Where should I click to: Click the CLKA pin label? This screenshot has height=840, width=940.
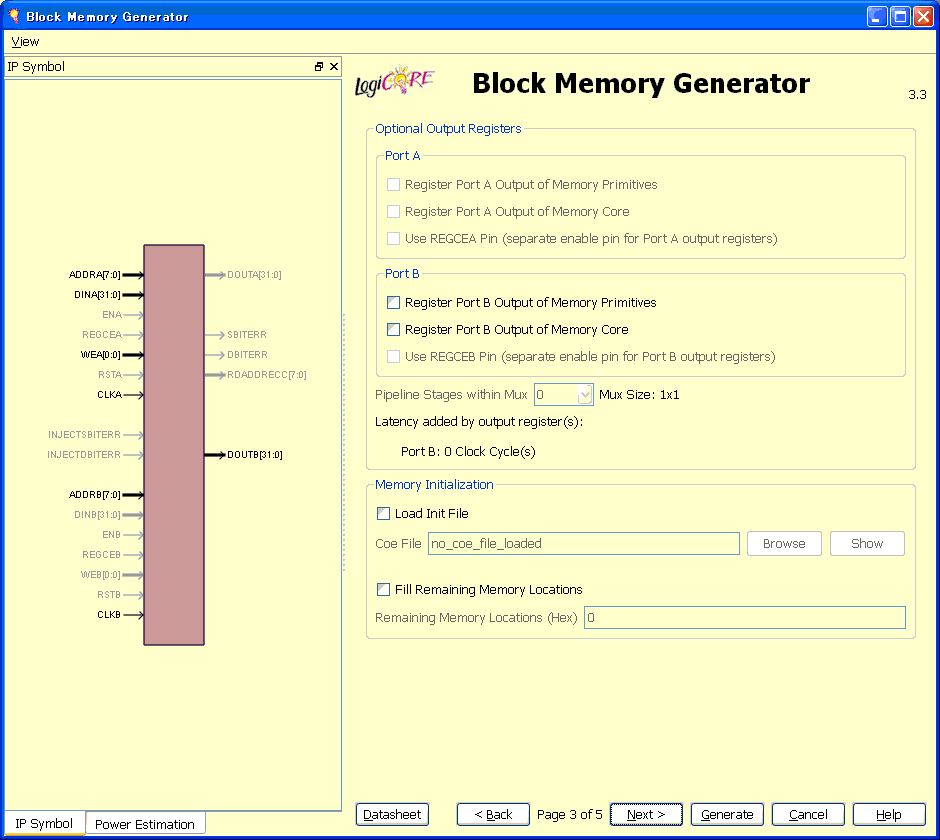[x=109, y=395]
